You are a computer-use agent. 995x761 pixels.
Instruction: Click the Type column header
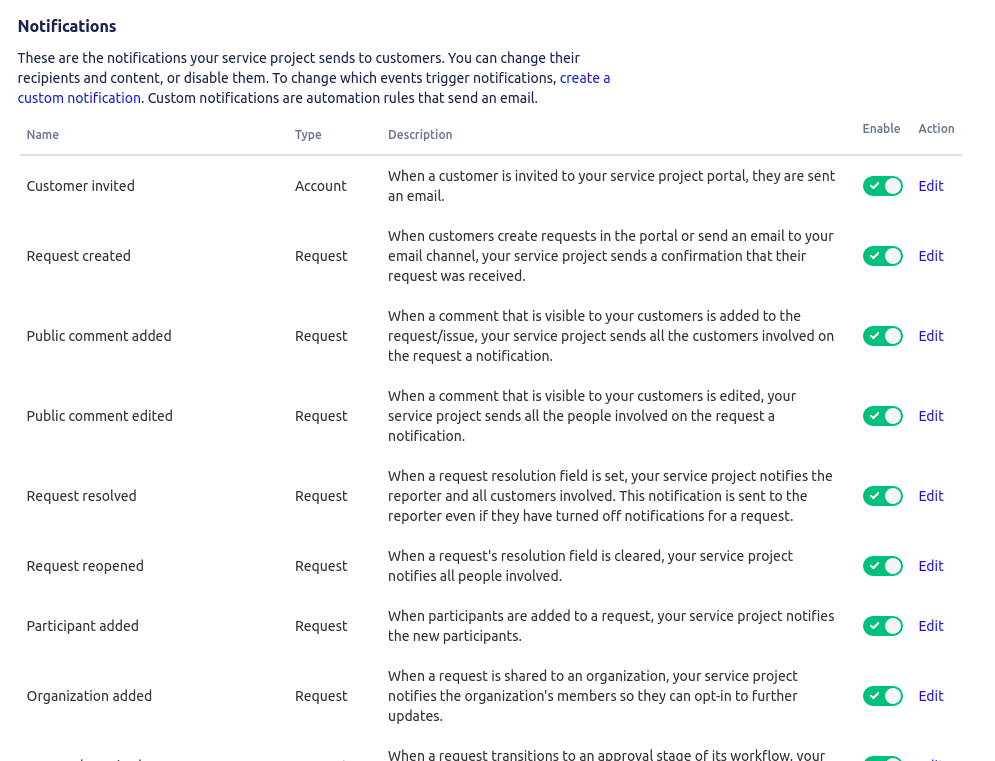[x=308, y=135]
